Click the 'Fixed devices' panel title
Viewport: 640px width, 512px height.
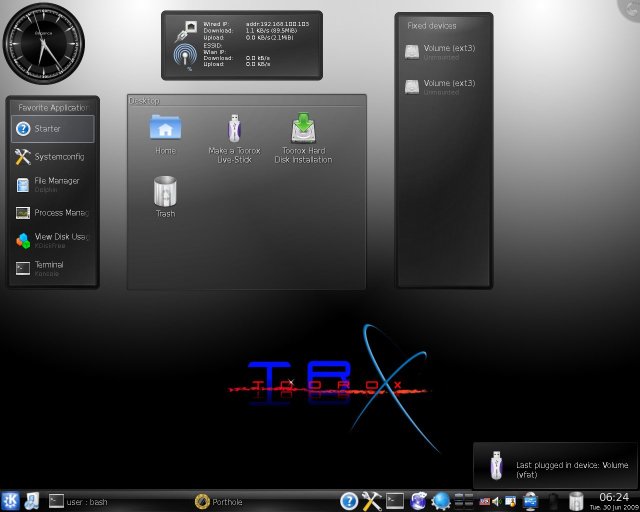click(431, 26)
